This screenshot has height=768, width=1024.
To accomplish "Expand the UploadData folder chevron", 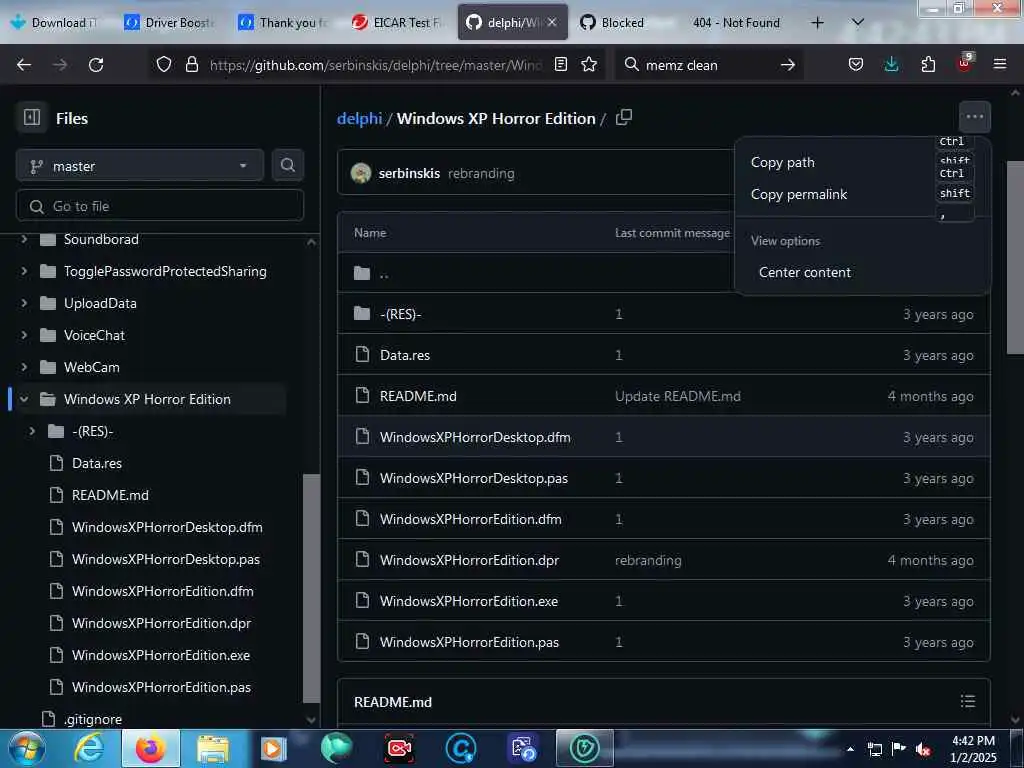I will click(24, 302).
